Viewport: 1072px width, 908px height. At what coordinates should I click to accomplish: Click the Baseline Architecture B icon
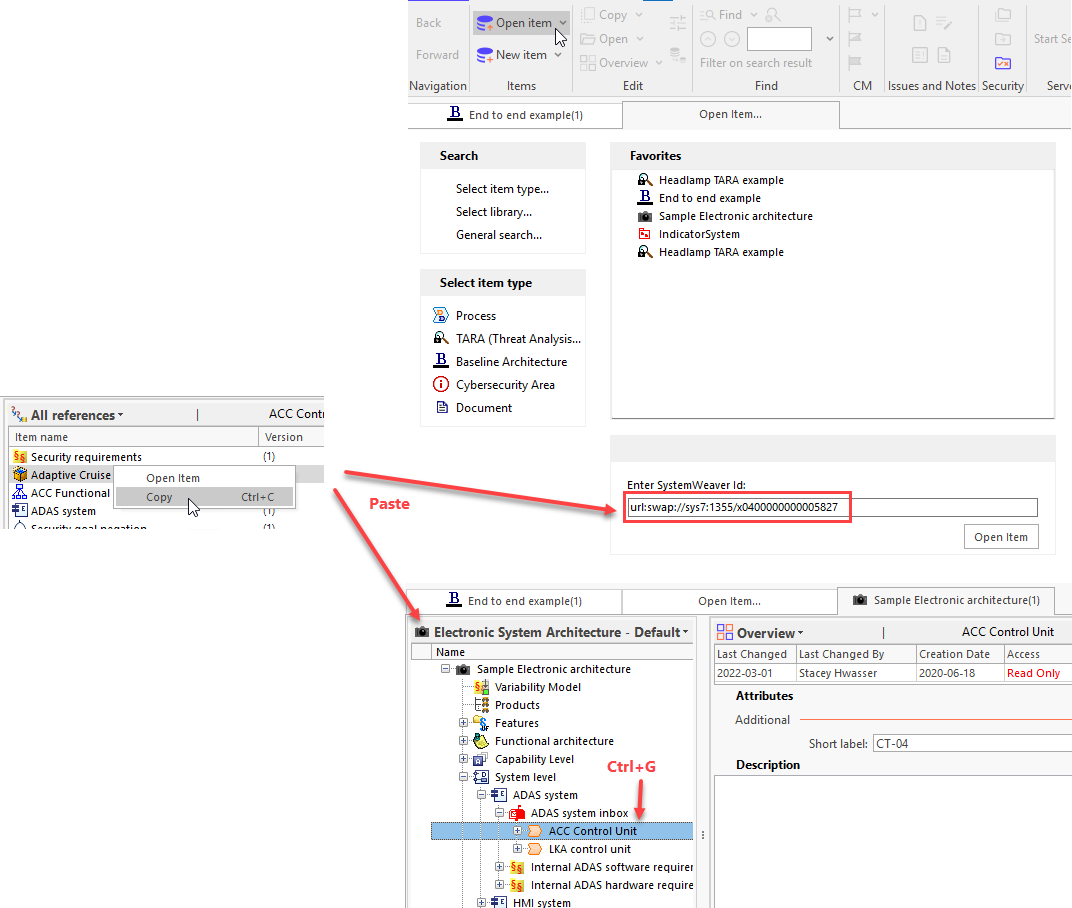pos(441,360)
